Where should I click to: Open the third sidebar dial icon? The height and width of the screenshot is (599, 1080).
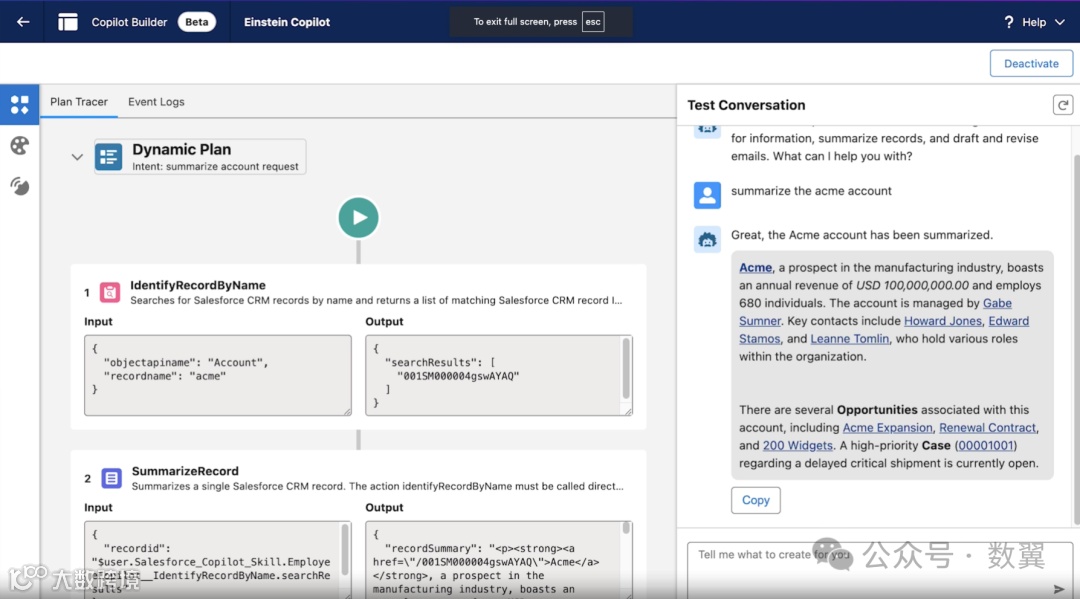pyautogui.click(x=19, y=186)
